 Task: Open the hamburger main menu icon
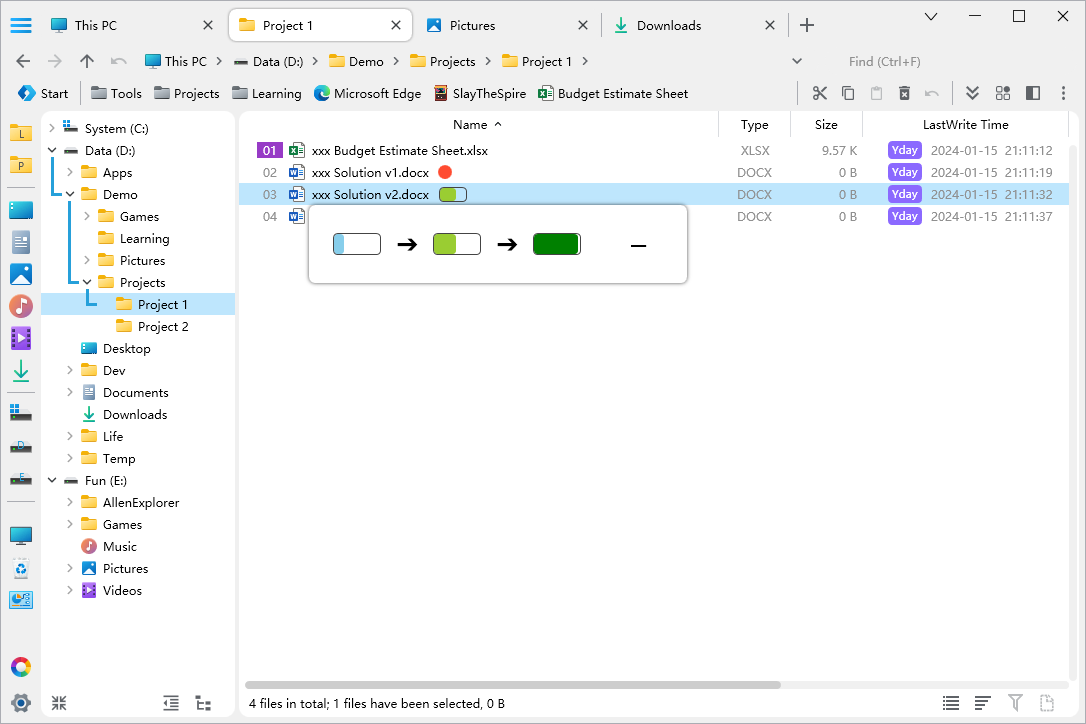(21, 25)
